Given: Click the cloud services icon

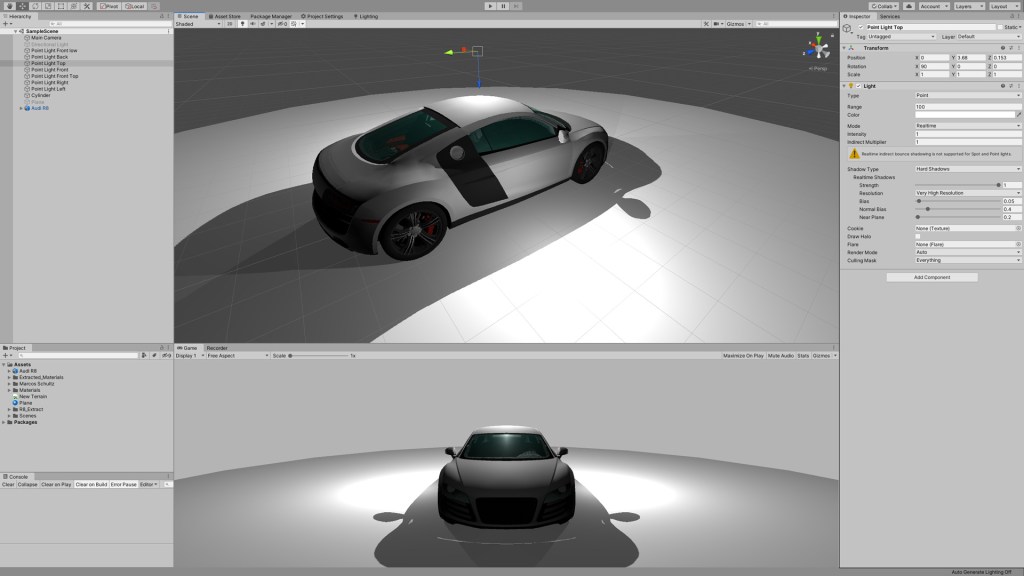Looking at the screenshot, I should click(x=909, y=6).
